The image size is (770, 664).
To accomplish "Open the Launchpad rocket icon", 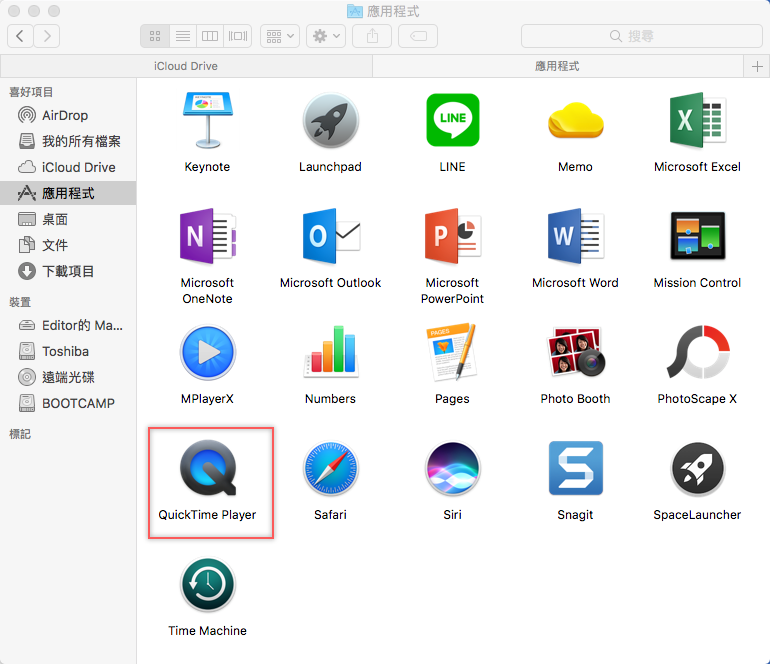I will pos(330,120).
